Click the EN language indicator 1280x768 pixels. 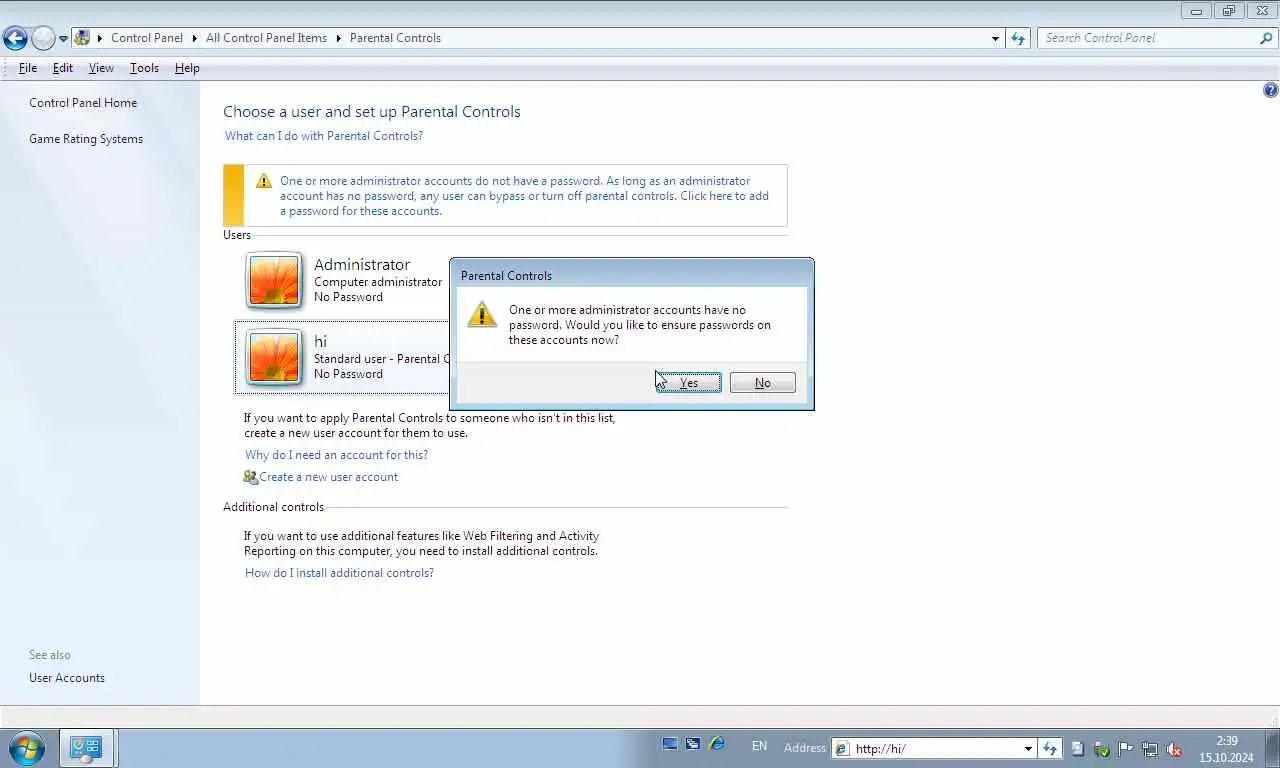[759, 746]
